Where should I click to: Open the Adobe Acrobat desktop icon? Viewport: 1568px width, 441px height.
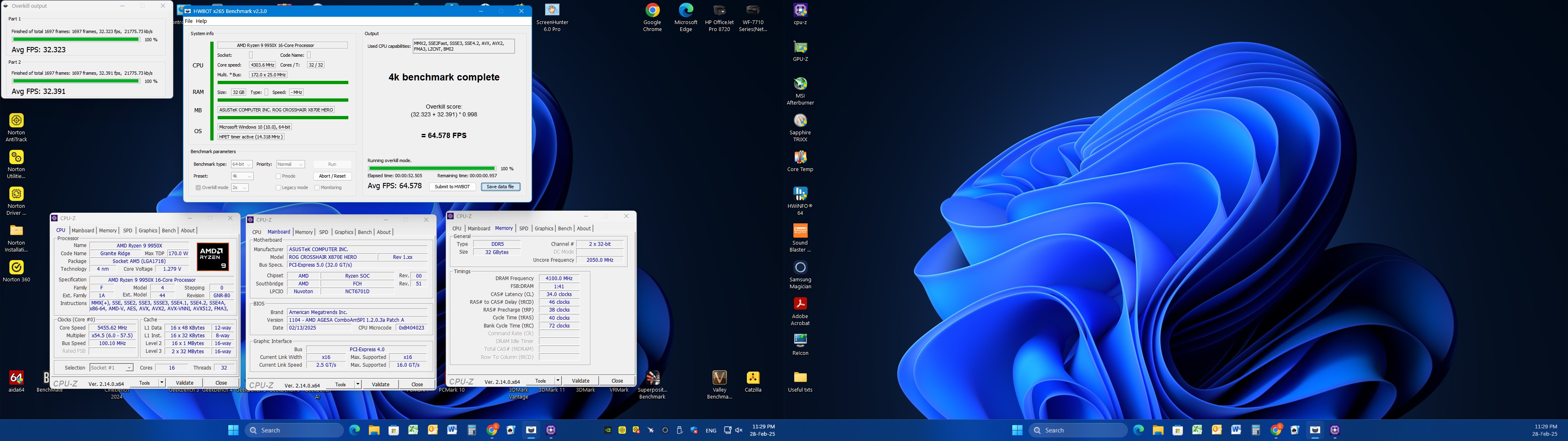pos(800,311)
